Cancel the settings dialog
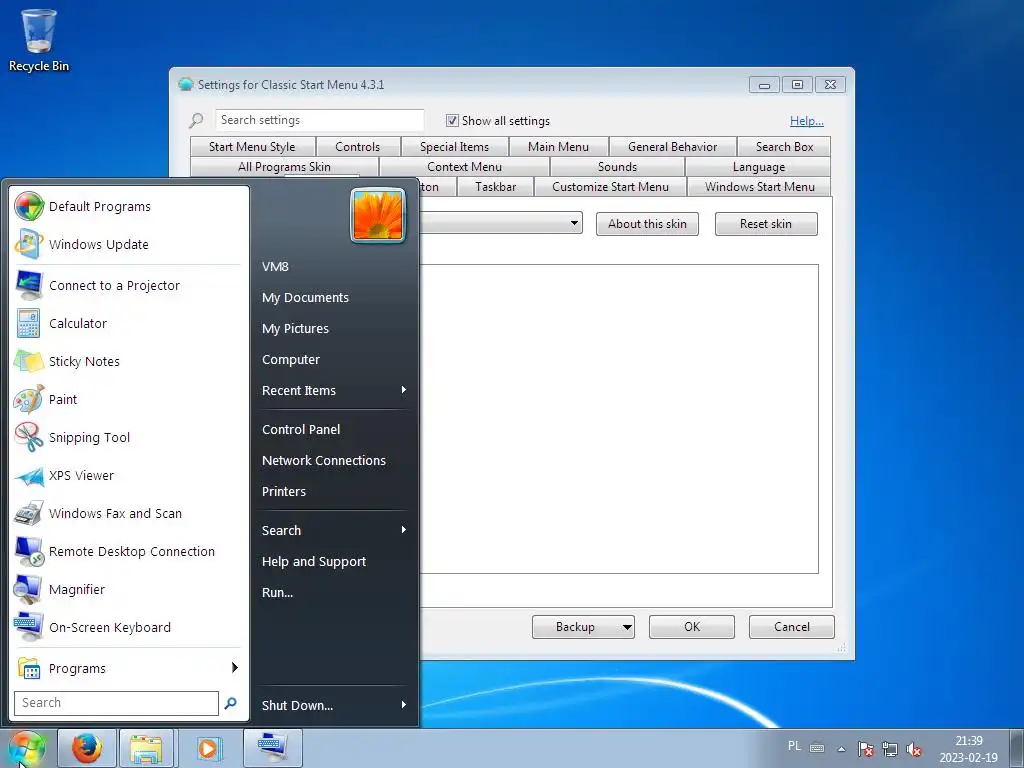Viewport: 1024px width, 768px height. tap(792, 627)
